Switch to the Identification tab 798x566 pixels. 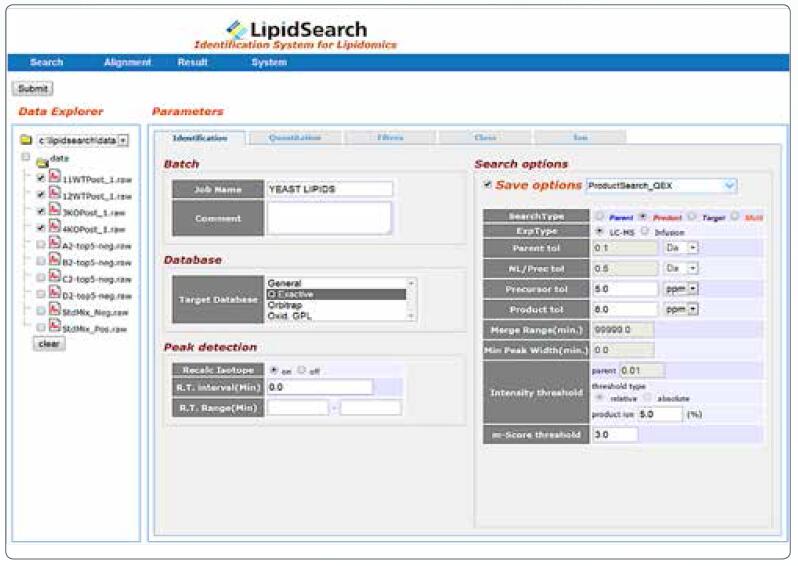(x=200, y=138)
